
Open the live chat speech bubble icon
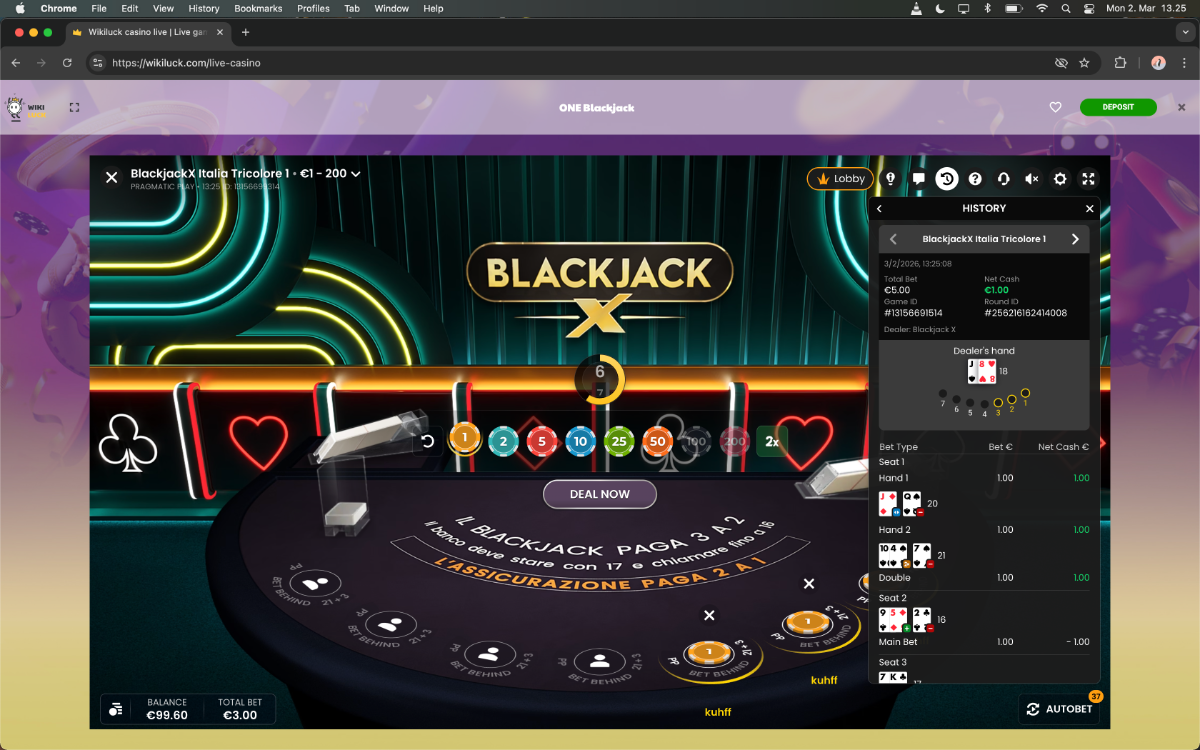[918, 179]
